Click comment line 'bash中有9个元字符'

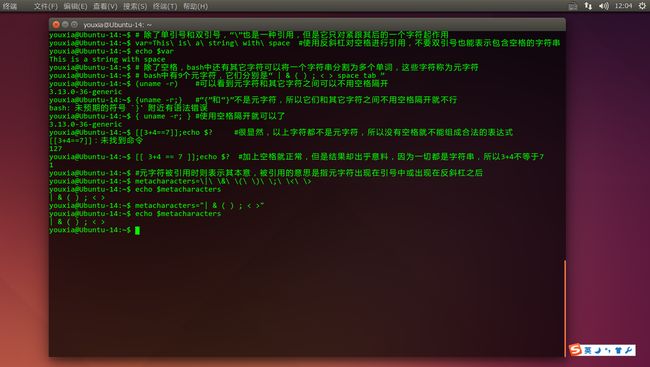point(217,75)
